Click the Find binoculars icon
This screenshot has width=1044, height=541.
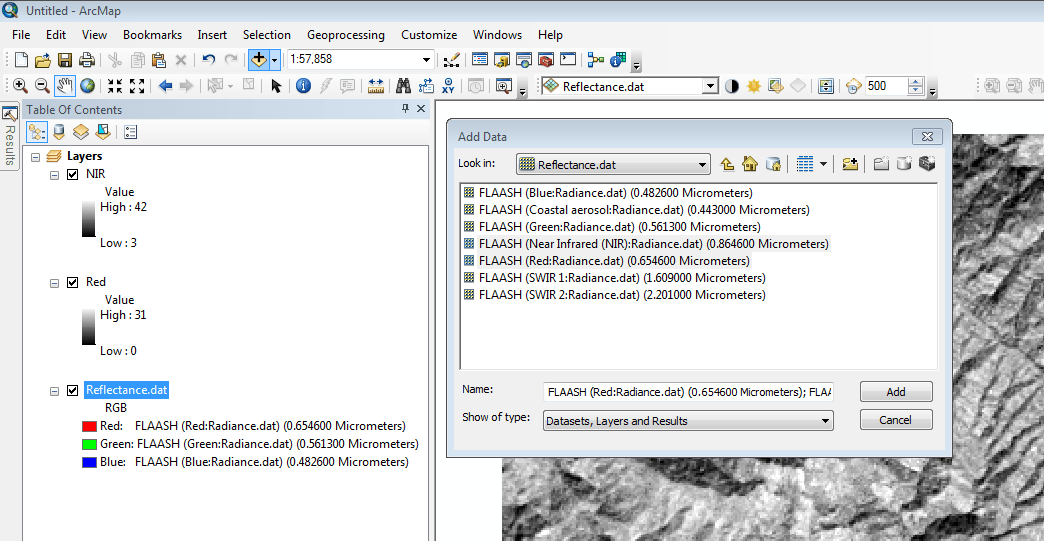[x=403, y=86]
